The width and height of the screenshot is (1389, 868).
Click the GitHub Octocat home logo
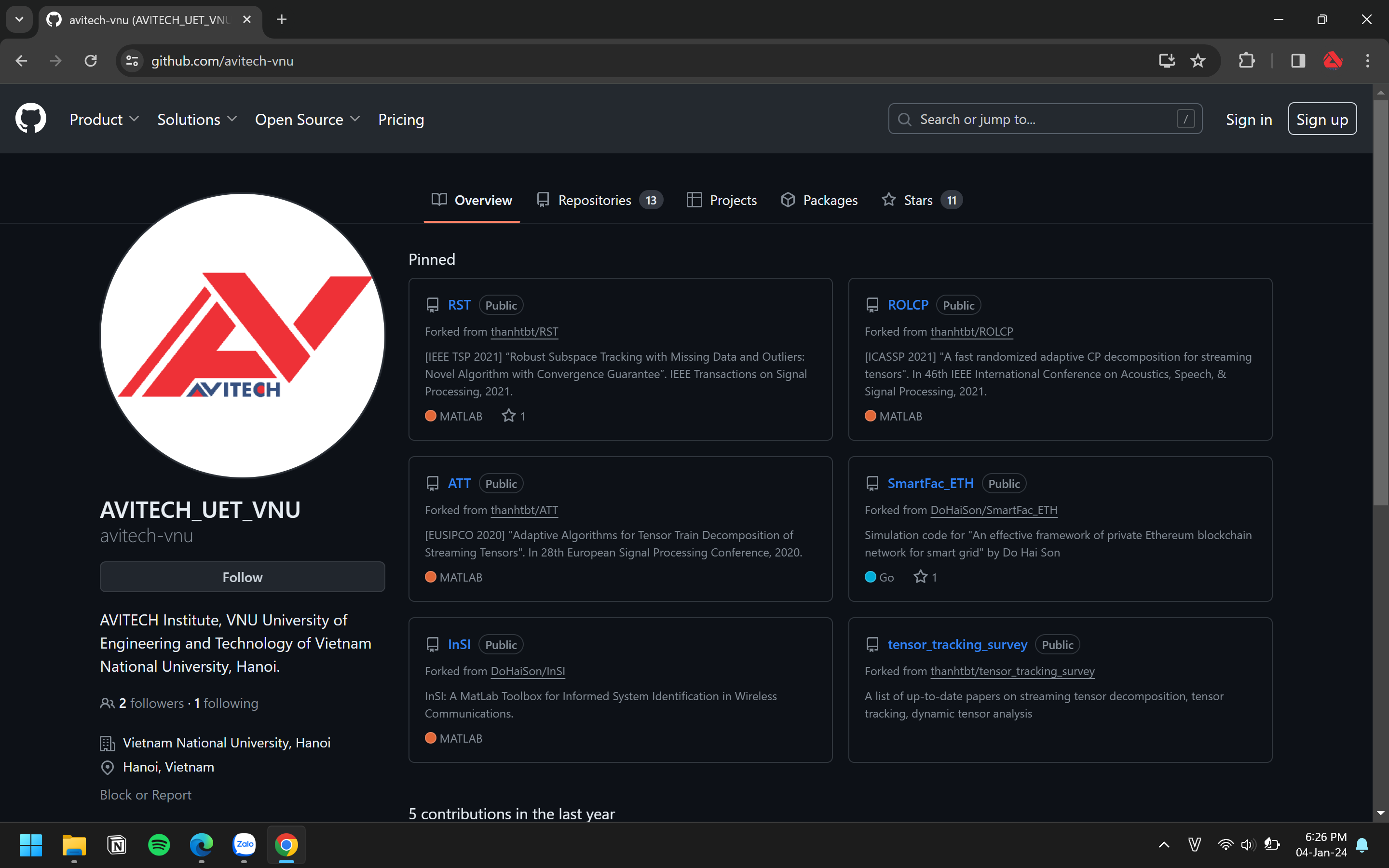coord(30,119)
